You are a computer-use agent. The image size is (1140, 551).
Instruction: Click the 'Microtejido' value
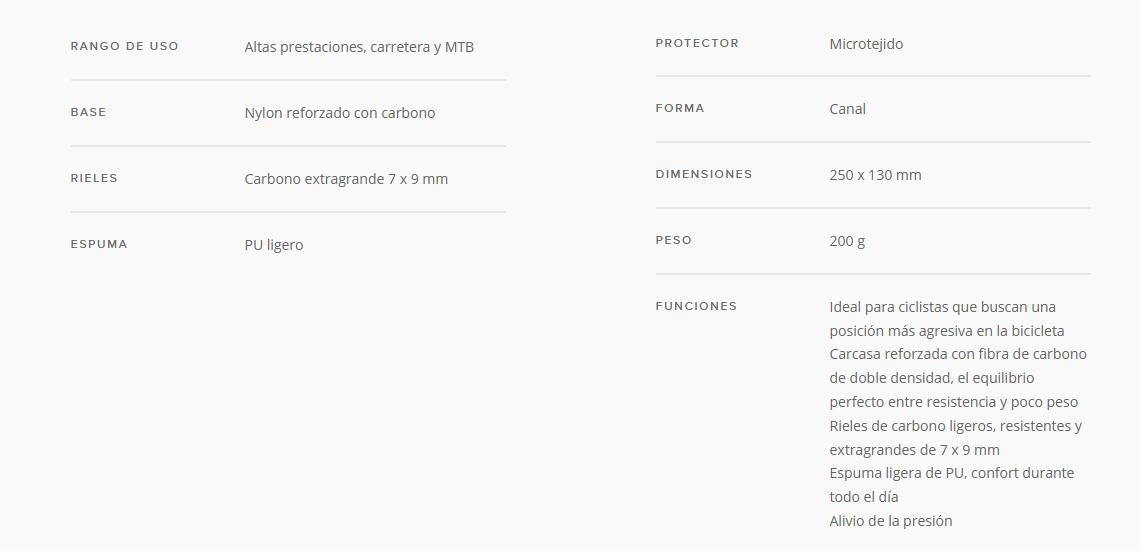867,44
